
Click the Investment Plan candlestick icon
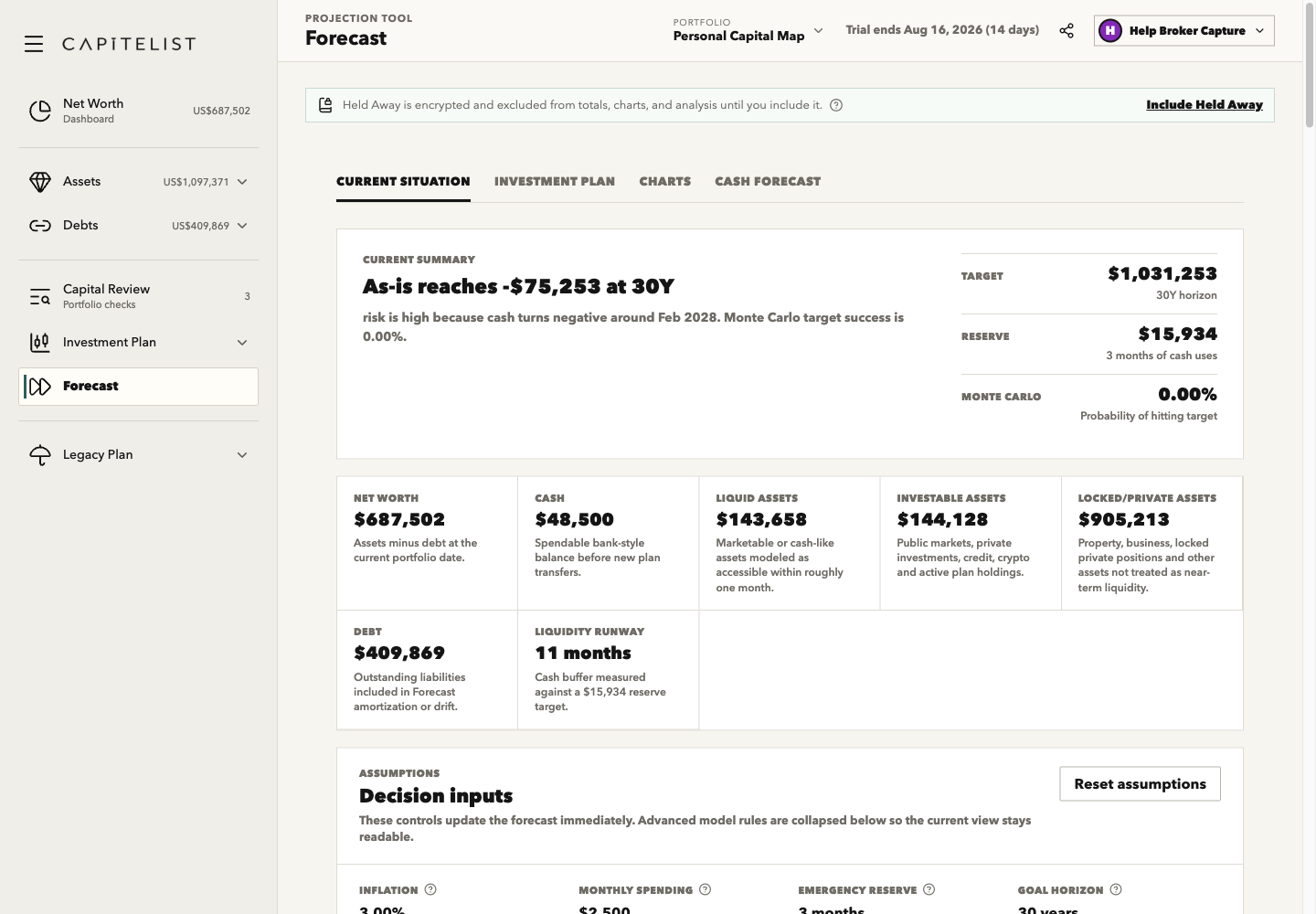click(x=40, y=343)
